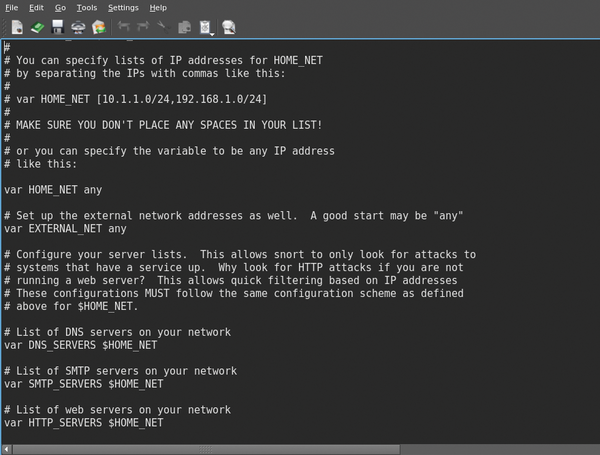Image resolution: width=600 pixels, height=455 pixels.
Task: Click '# These configurations MUST follow' line
Action: pyautogui.click(x=234, y=294)
